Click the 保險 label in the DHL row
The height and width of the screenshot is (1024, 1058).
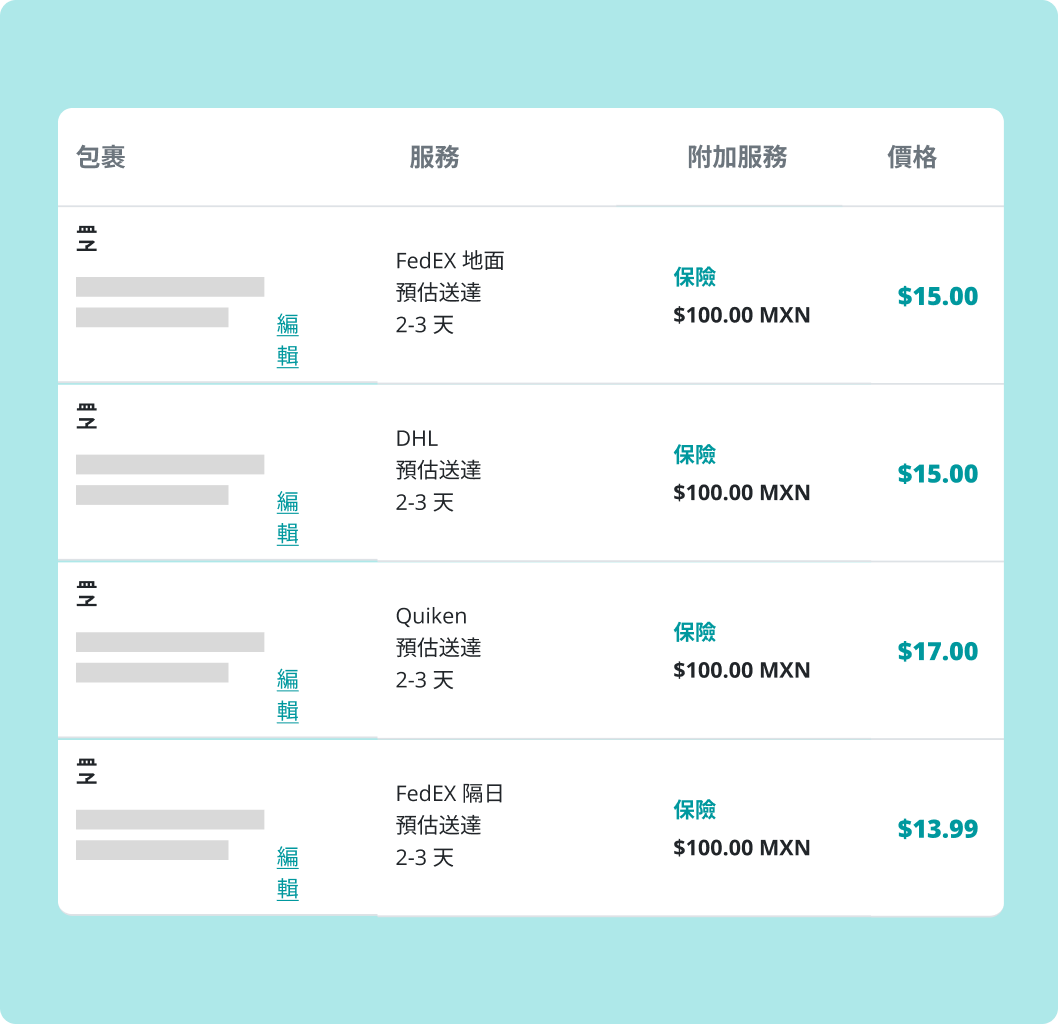point(695,455)
